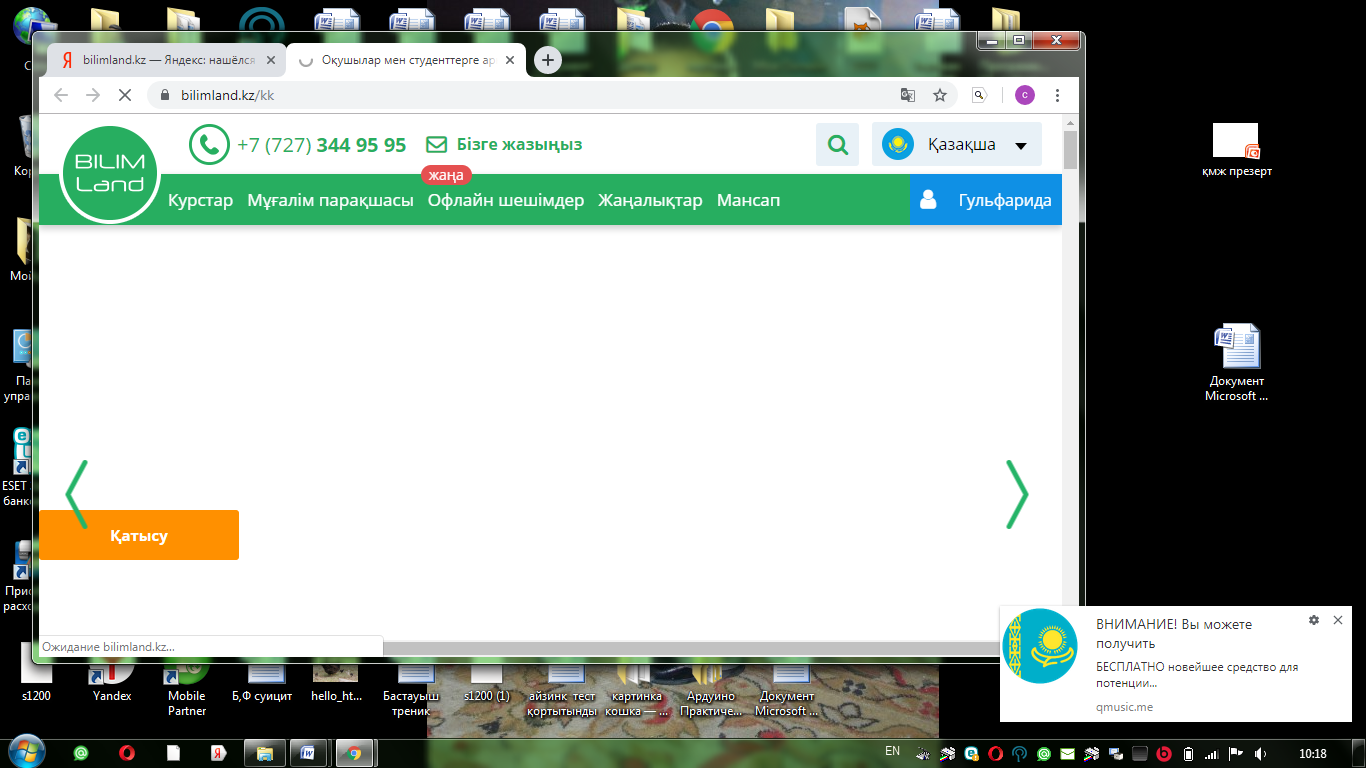Click the green phone icon

click(209, 145)
